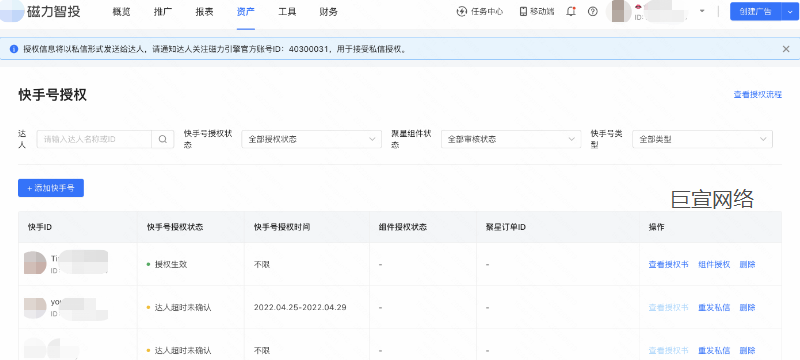Switch to the 报表 tab
Screen dimensions: 800x360
click(x=204, y=12)
